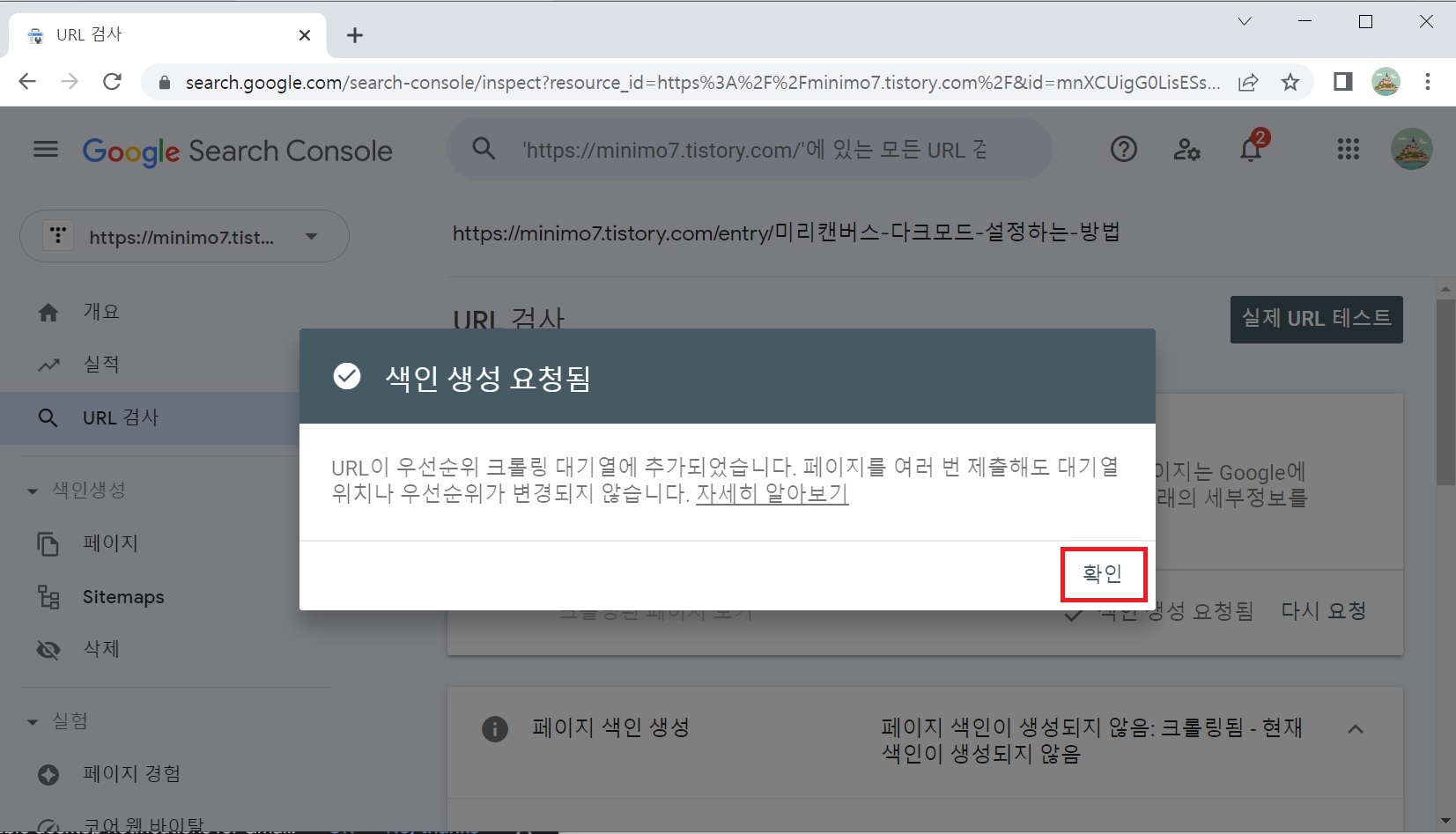This screenshot has width=1456, height=834.
Task: Click the crossed-eye removal icon
Action: point(48,650)
